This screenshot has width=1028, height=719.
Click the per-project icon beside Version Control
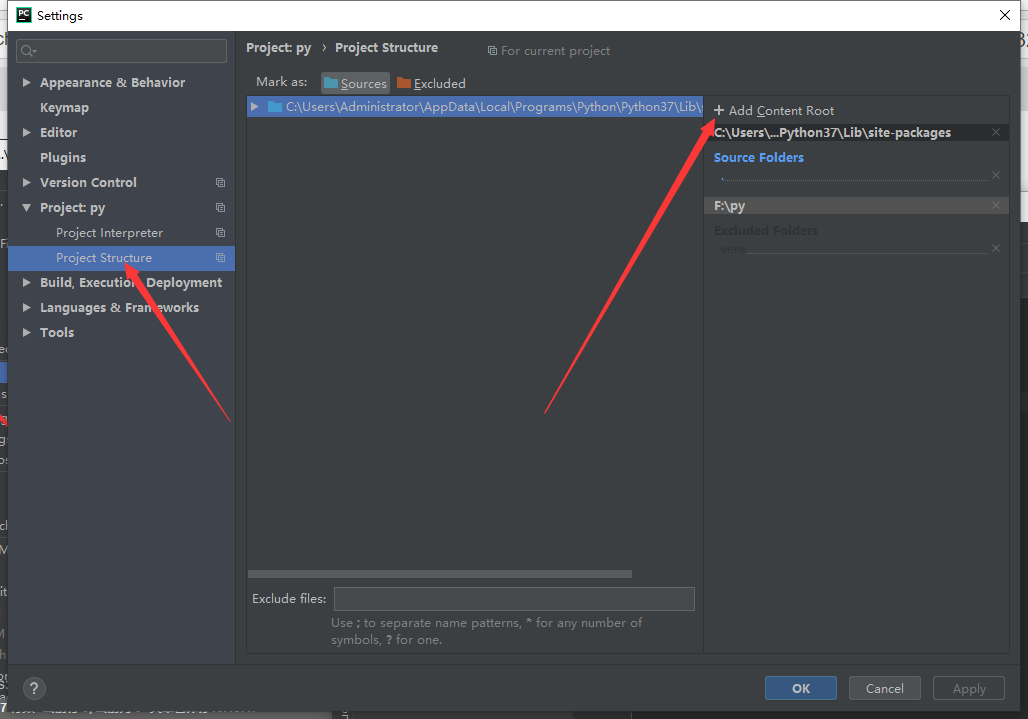pos(220,183)
